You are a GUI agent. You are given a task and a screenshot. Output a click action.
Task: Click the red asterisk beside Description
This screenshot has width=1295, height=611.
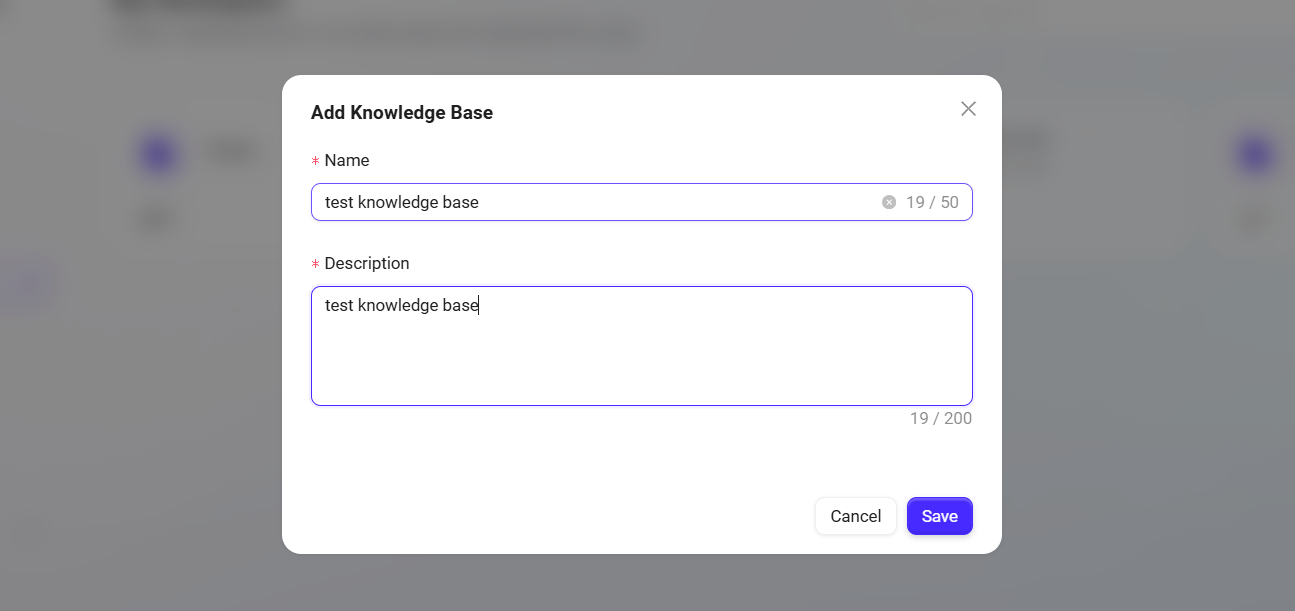316,264
